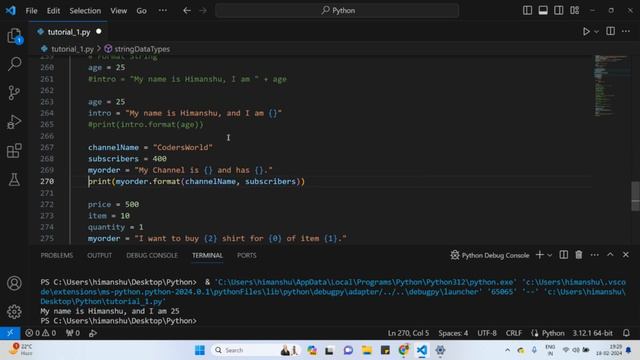Open the File menu

click(x=31, y=11)
